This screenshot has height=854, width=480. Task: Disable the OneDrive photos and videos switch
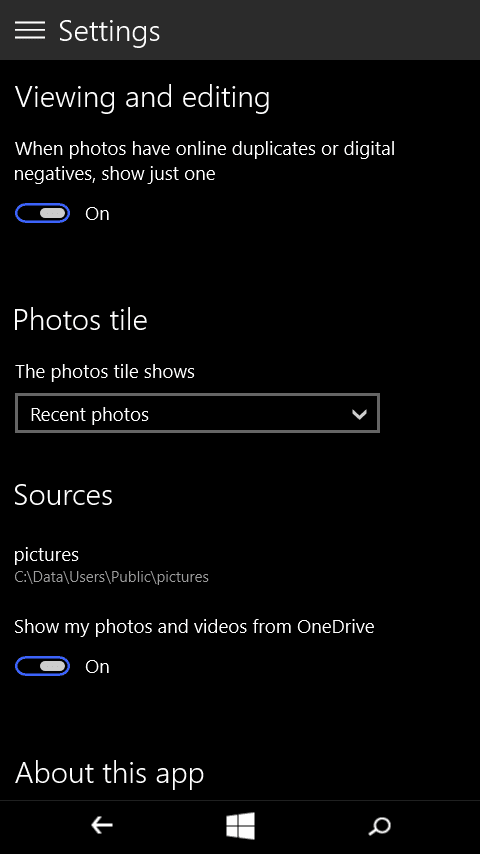click(x=42, y=666)
